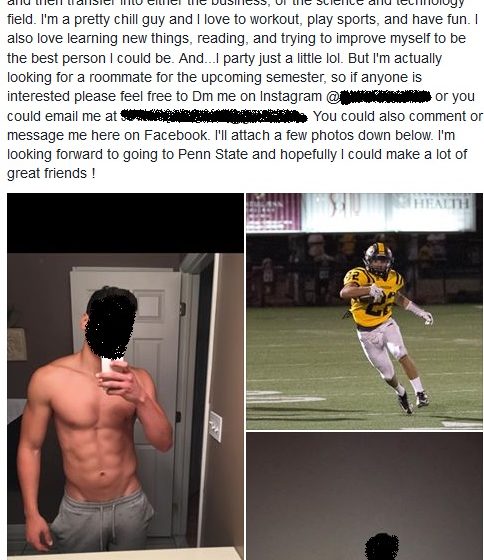Click the words "great friends !" ending the post

click(x=51, y=174)
